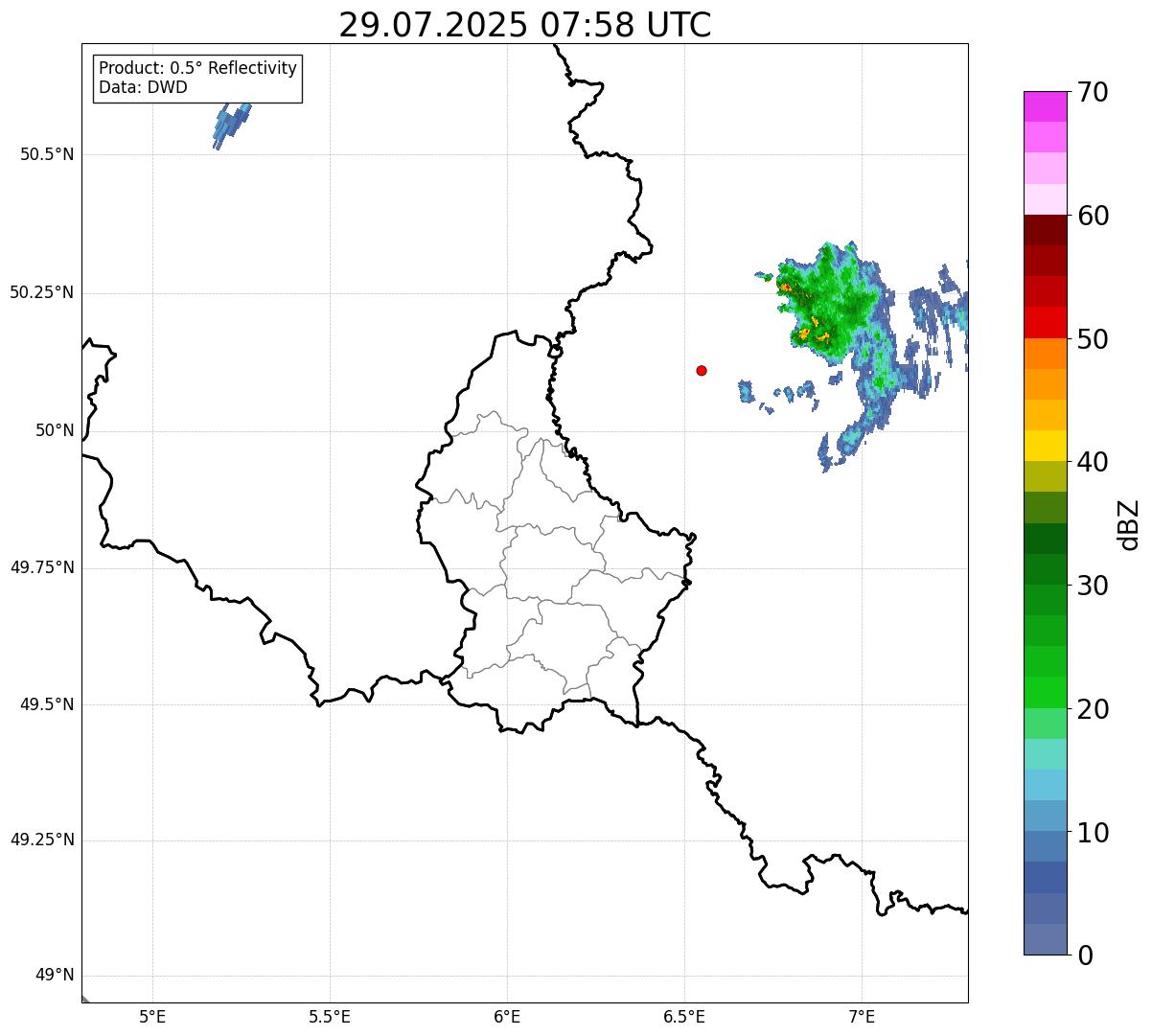
Task: Click the colorbar tick label 60
Action: click(x=1093, y=216)
